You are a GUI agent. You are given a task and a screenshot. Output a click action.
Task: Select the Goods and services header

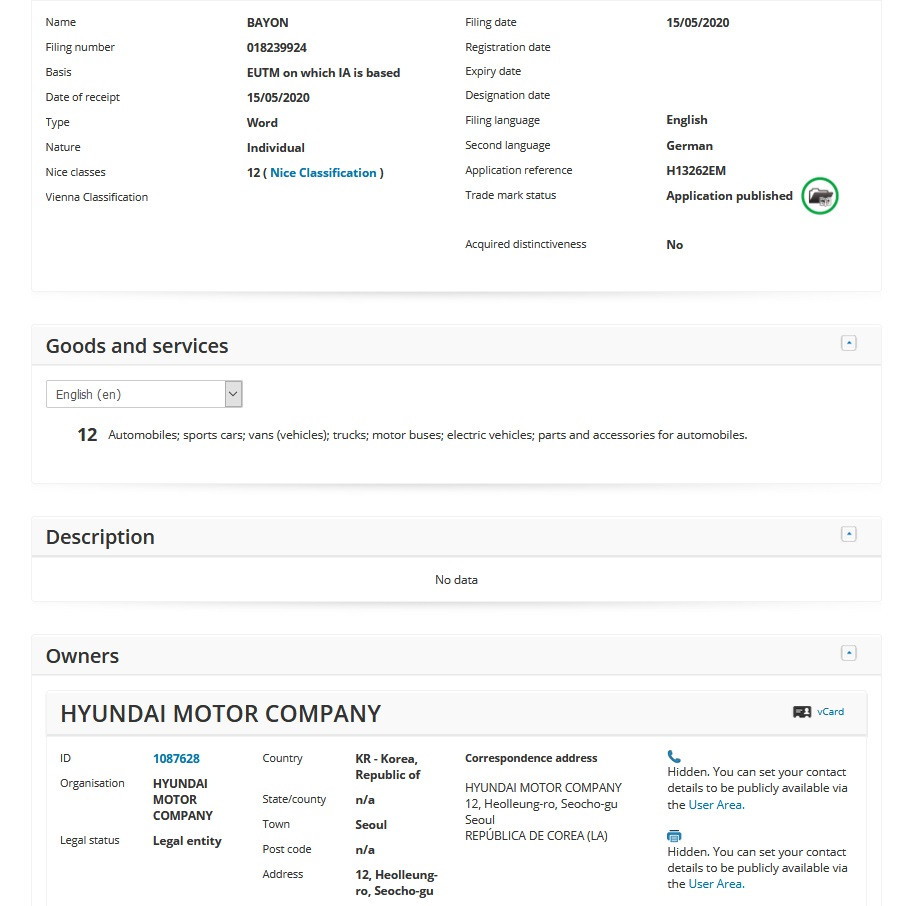[138, 345]
